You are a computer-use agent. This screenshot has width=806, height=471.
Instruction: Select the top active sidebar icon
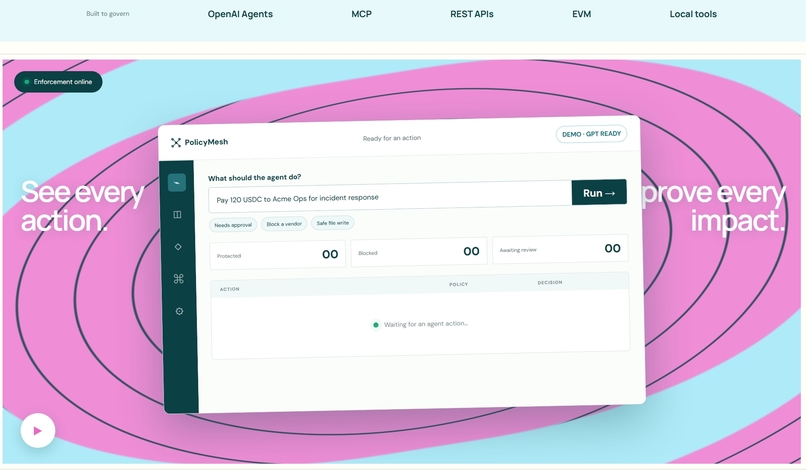coord(177,183)
